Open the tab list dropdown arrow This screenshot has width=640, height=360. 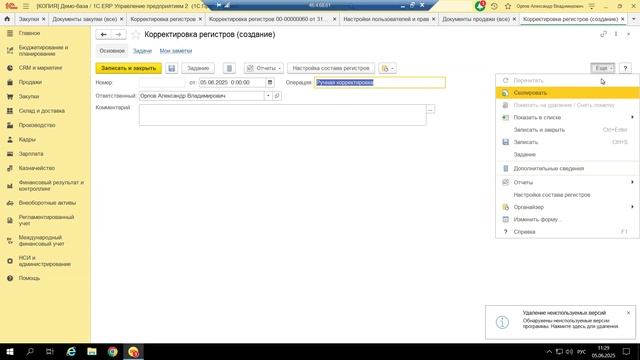pyautogui.click(x=633, y=19)
